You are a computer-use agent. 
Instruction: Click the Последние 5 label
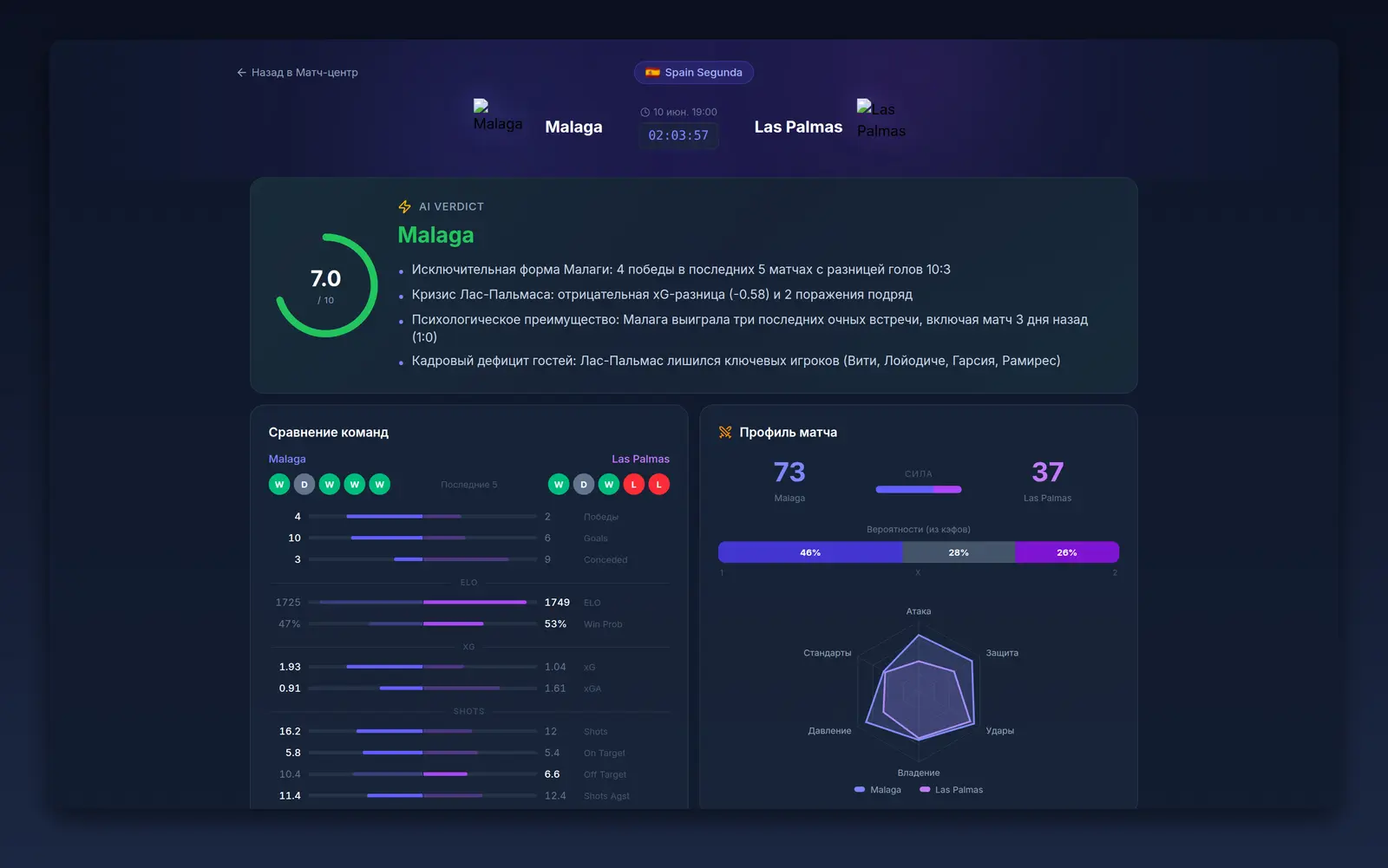(468, 485)
